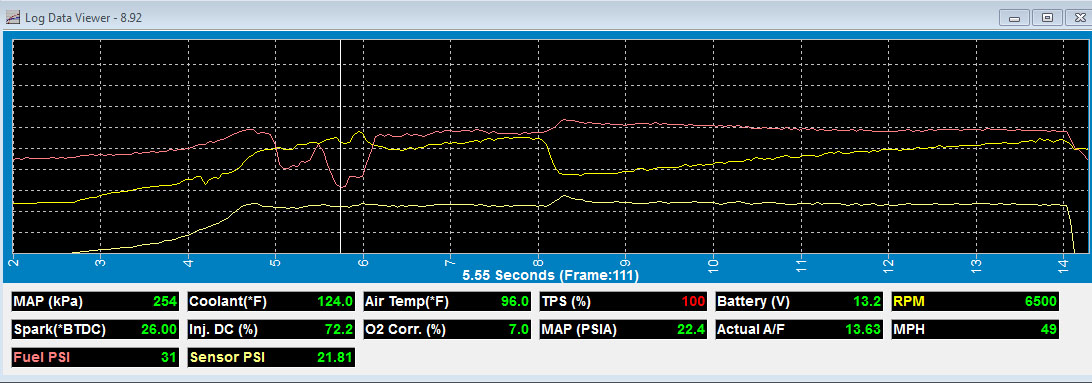Click the white cursor line on graph
Screen dimensions: 1092x383
tap(341, 146)
